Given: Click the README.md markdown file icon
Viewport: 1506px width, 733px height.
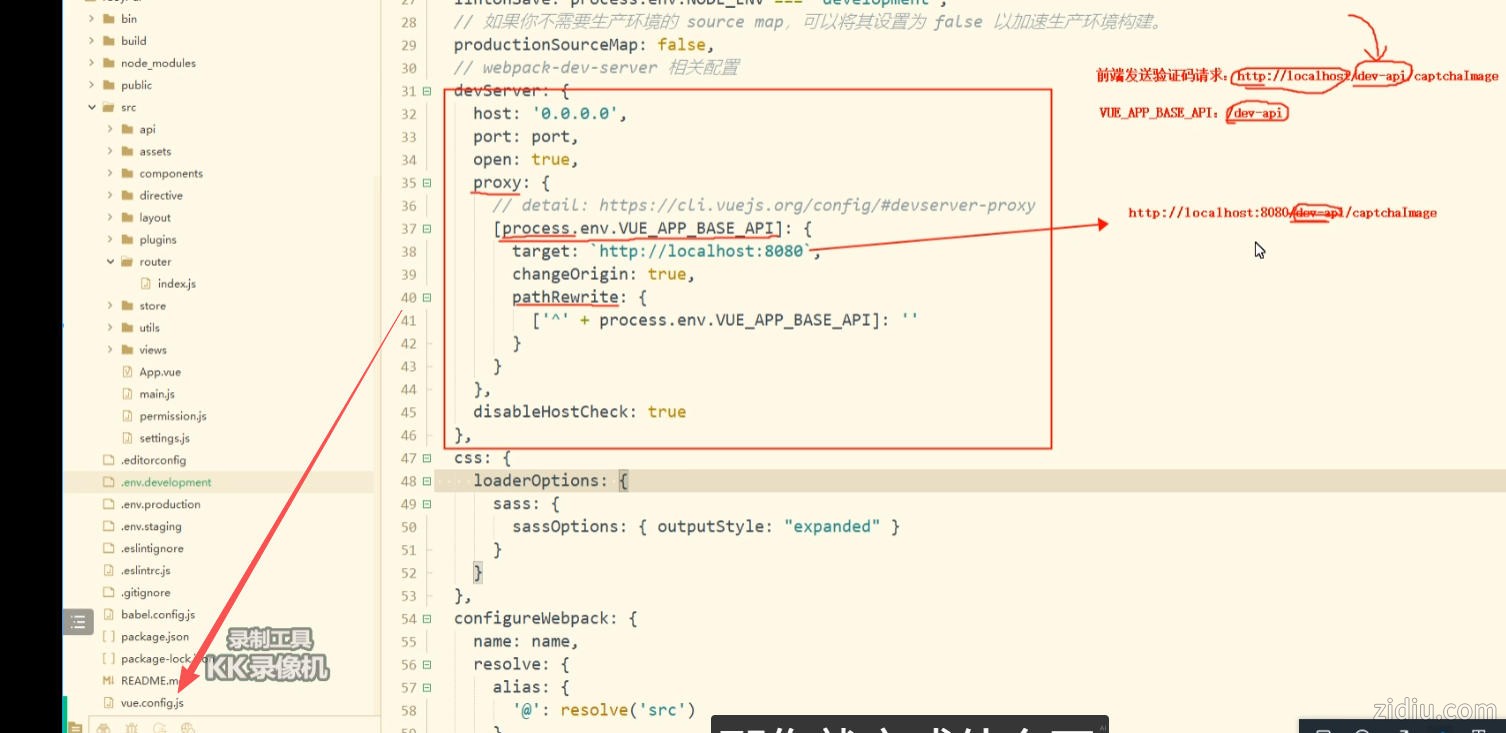Looking at the screenshot, I should click(x=109, y=681).
